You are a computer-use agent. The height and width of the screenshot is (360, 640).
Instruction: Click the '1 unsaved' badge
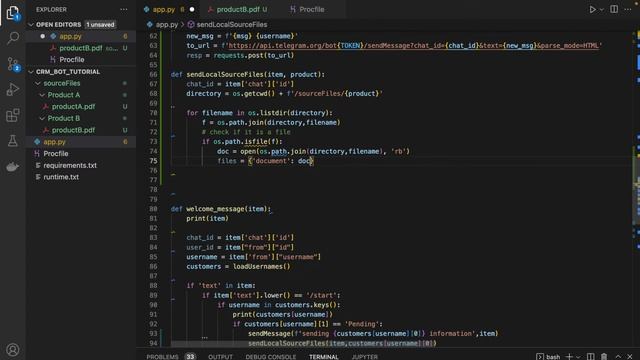pyautogui.click(x=100, y=24)
